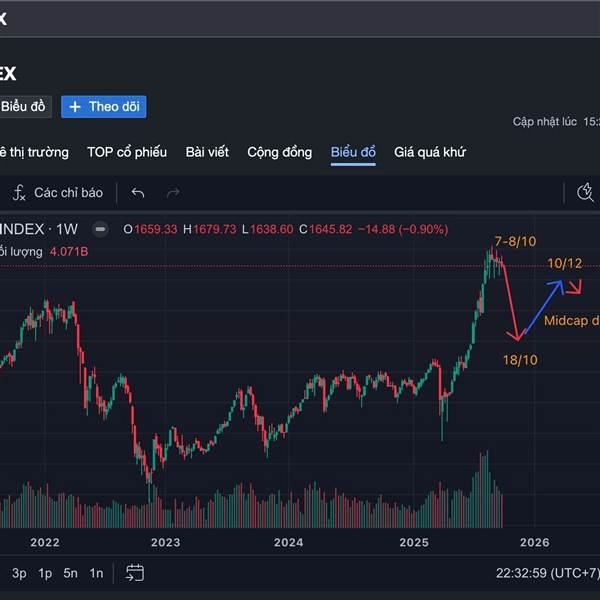Image resolution: width=600 pixels, height=600 pixels.
Task: Select the 3p time range
Action: (19, 573)
